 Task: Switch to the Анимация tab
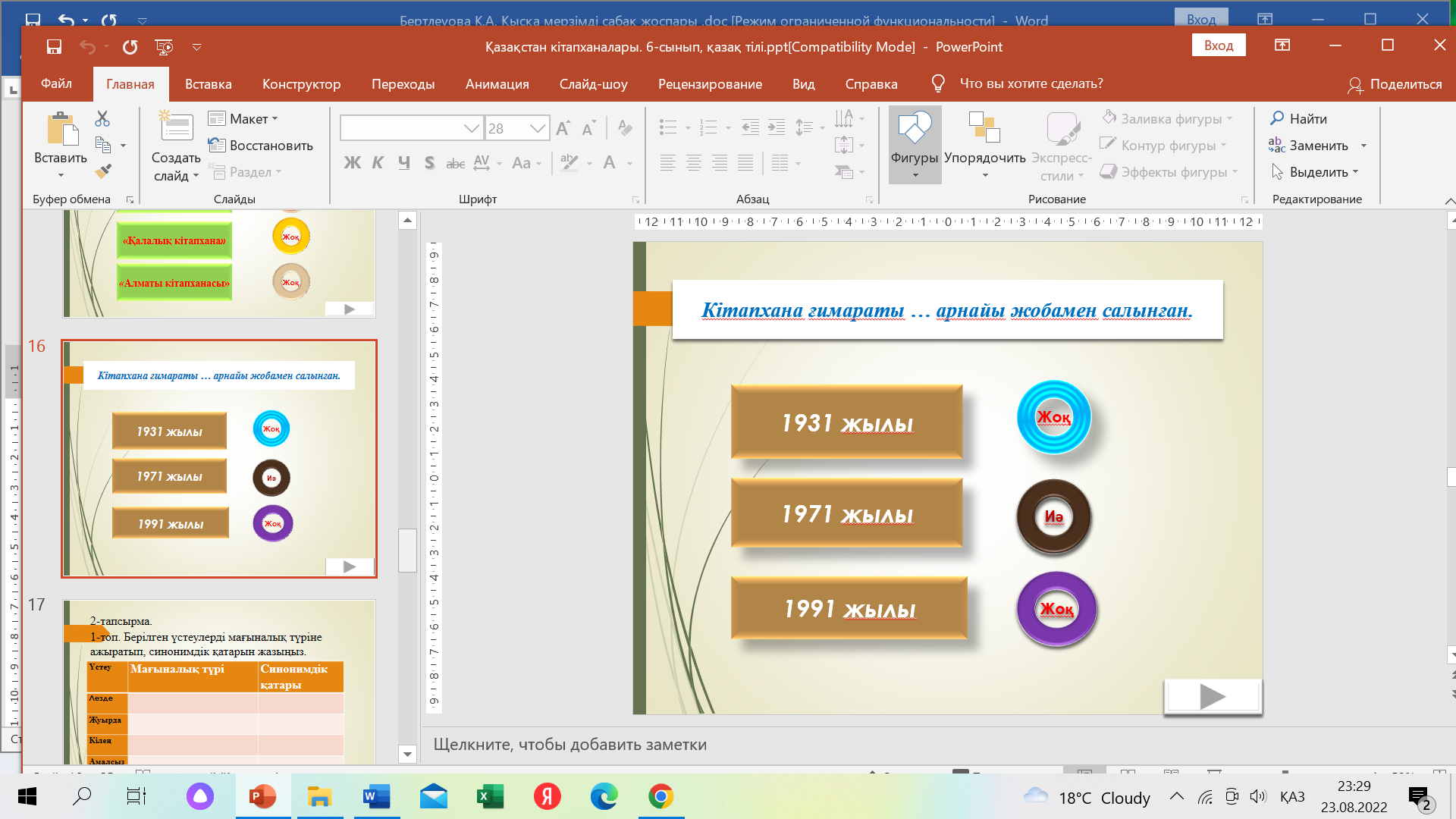[x=497, y=84]
